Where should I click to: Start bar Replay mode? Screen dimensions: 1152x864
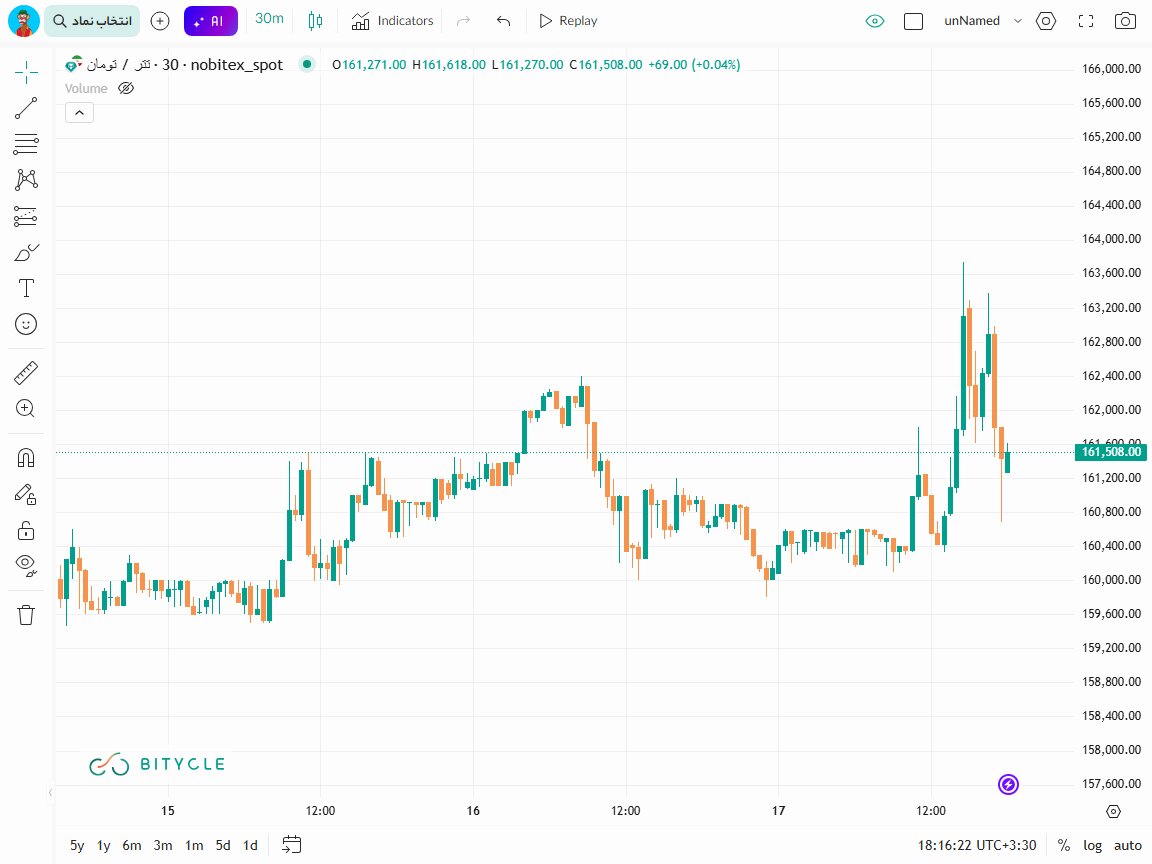[x=567, y=21]
